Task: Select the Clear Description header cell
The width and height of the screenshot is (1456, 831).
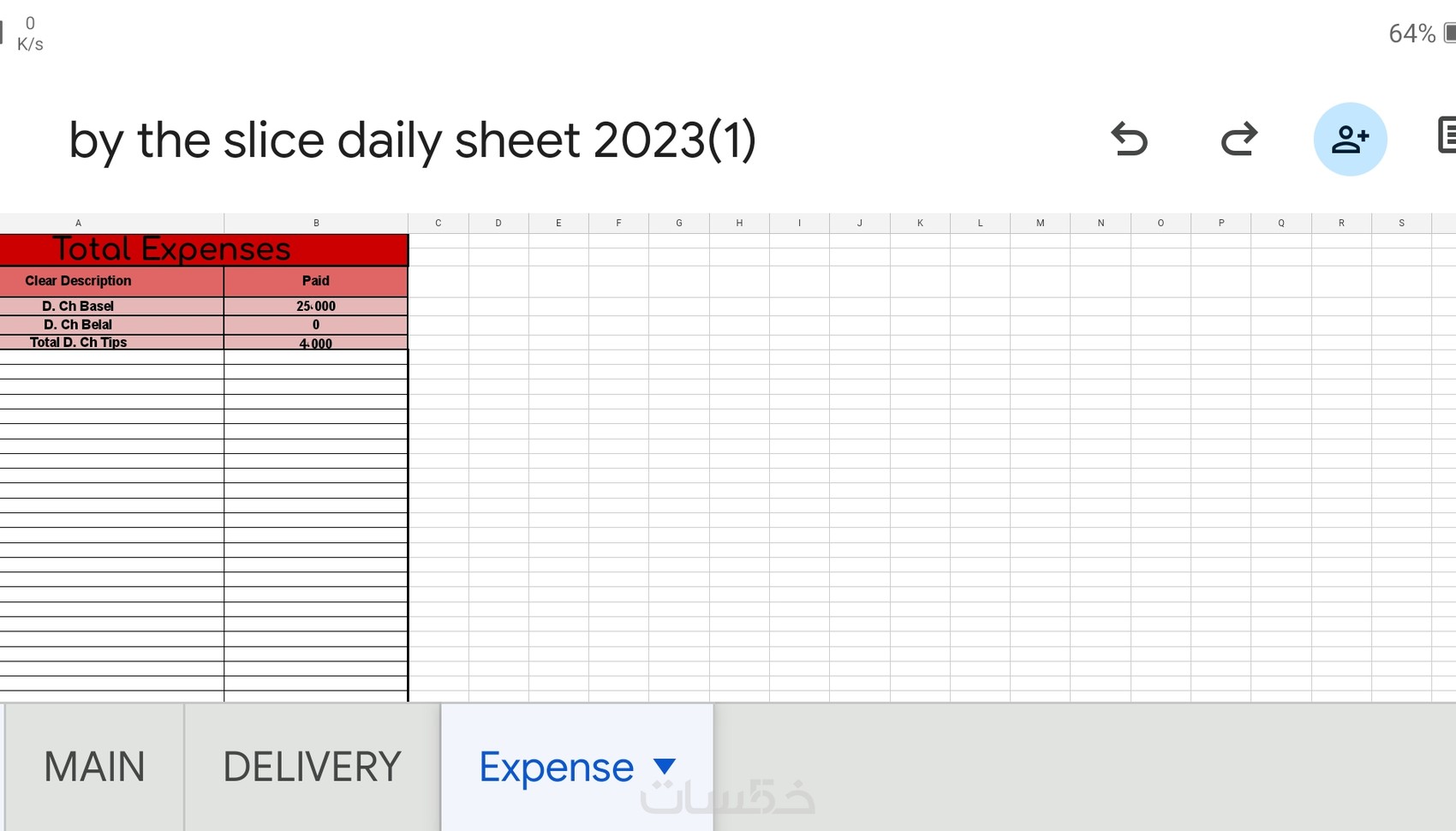Action: tap(78, 281)
